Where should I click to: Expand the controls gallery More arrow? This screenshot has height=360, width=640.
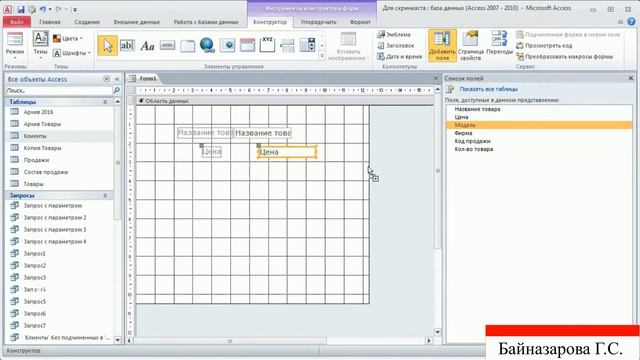322,56
